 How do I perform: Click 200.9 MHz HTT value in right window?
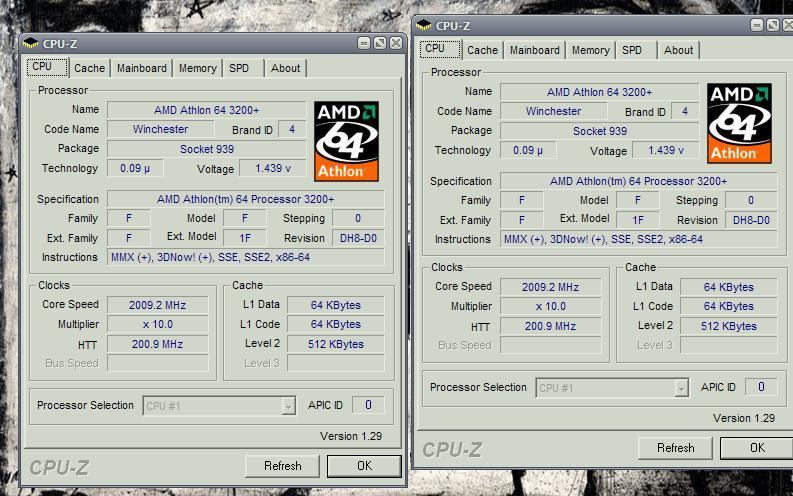[x=550, y=326]
